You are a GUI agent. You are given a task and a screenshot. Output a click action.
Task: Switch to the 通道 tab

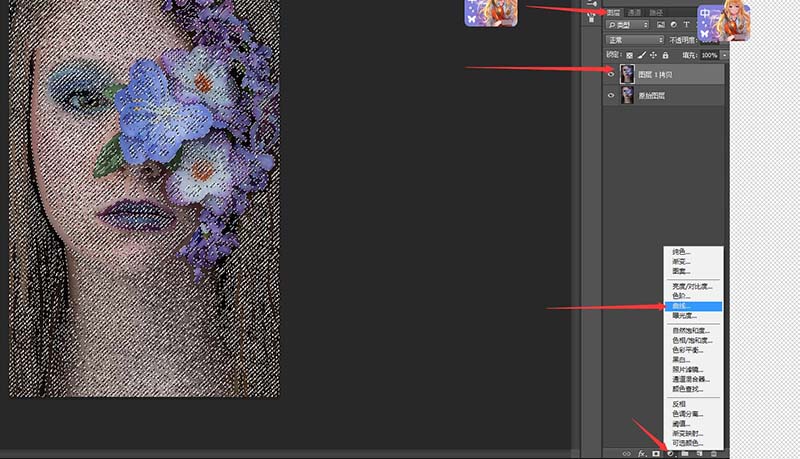click(634, 11)
